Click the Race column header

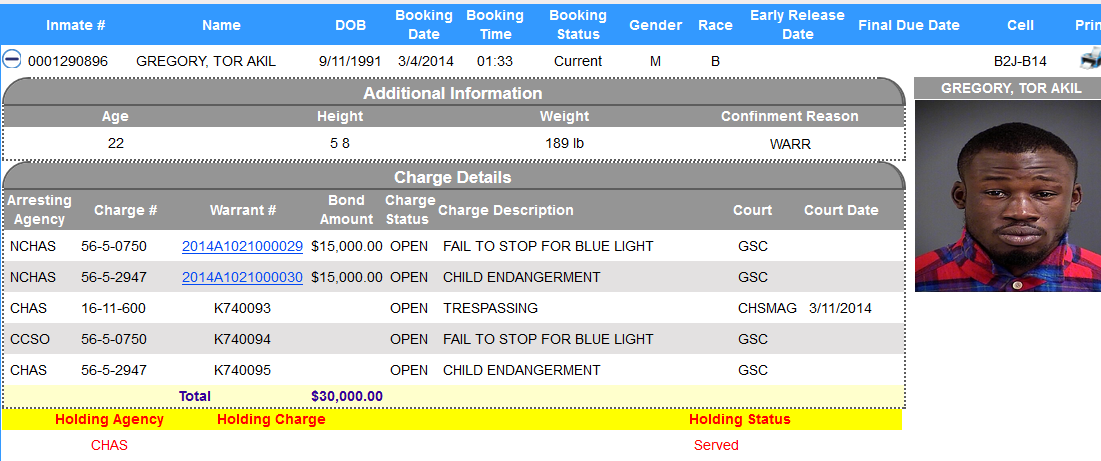pyautogui.click(x=715, y=25)
